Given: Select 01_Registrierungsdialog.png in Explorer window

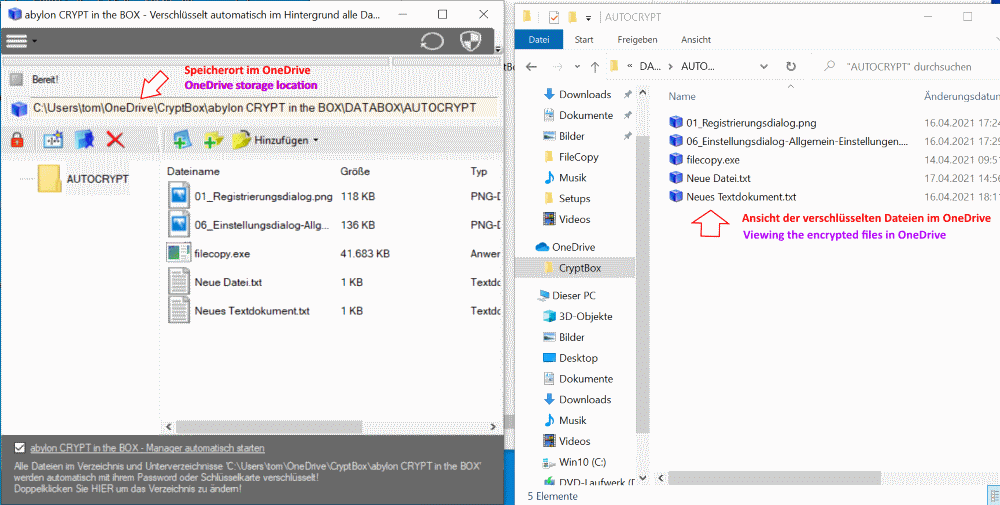Looking at the screenshot, I should (751, 123).
